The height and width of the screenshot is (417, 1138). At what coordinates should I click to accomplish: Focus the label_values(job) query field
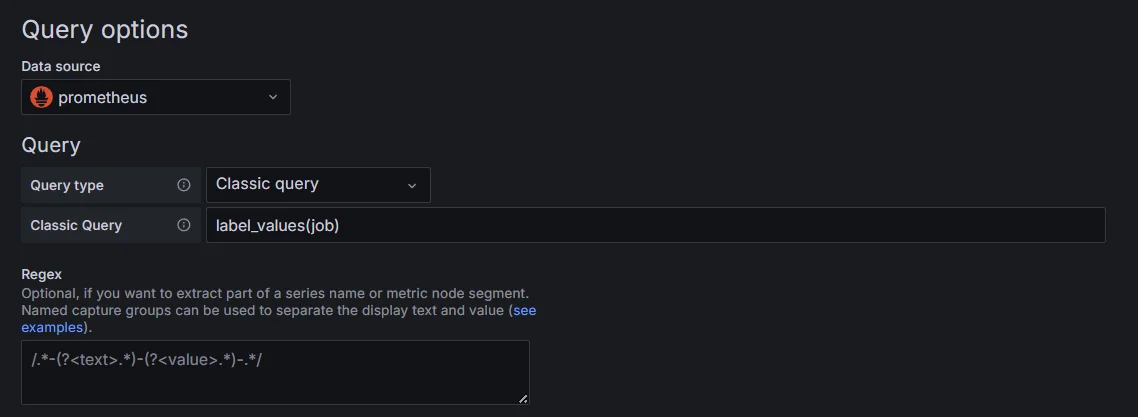[x=655, y=225]
